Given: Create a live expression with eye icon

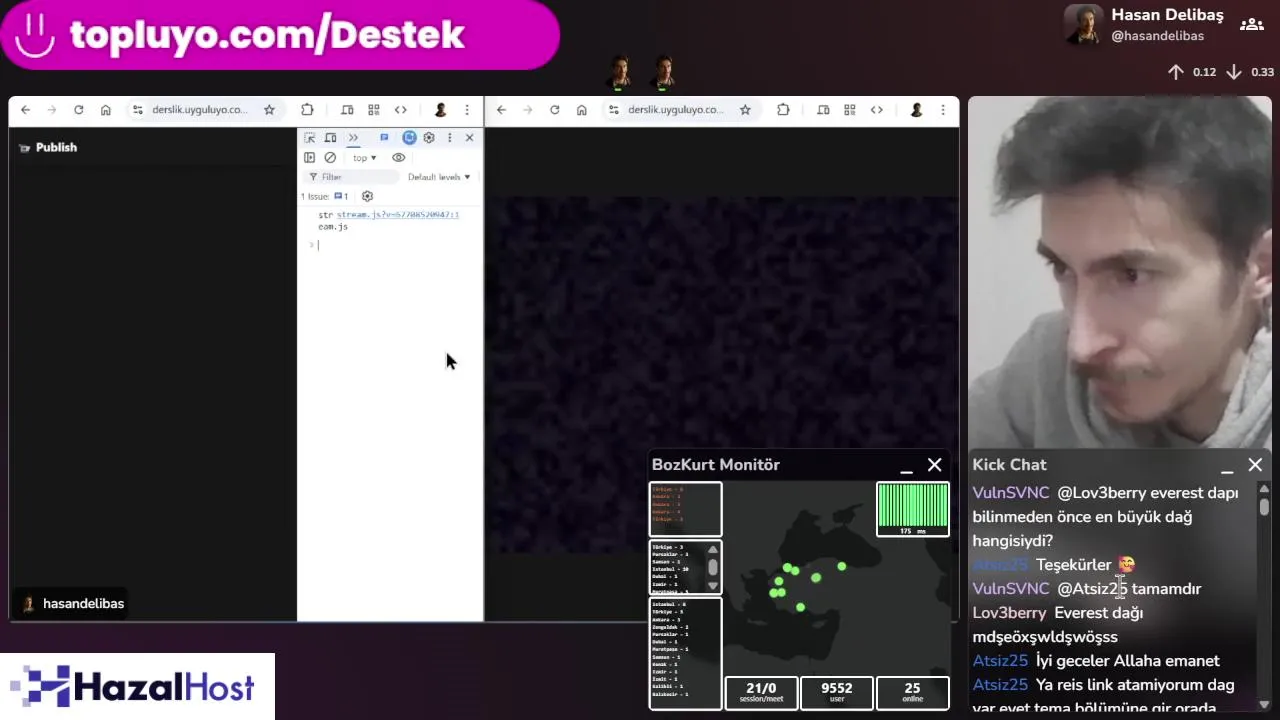Looking at the screenshot, I should pyautogui.click(x=398, y=158).
